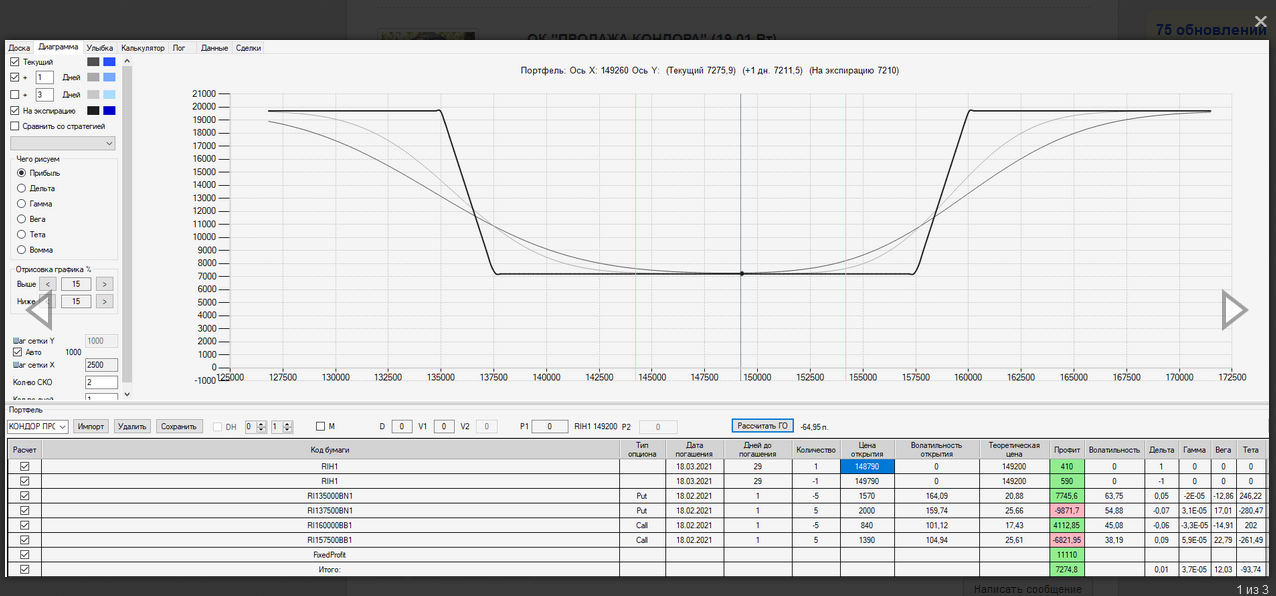Click the P1 input field
This screenshot has width=1276, height=596.
coord(550,426)
